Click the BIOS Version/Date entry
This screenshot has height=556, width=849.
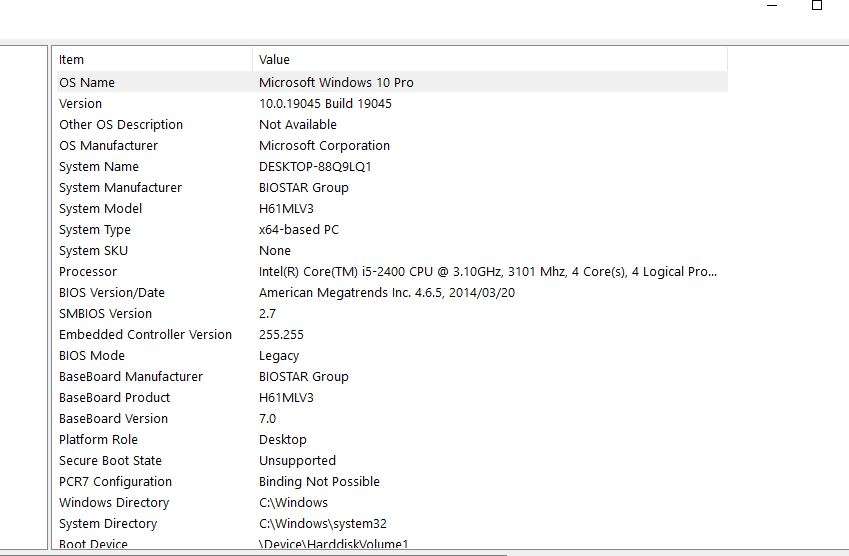112,293
